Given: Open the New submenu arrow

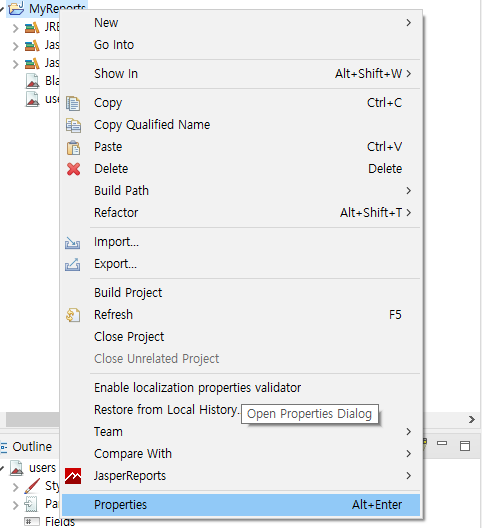Looking at the screenshot, I should click(408, 23).
